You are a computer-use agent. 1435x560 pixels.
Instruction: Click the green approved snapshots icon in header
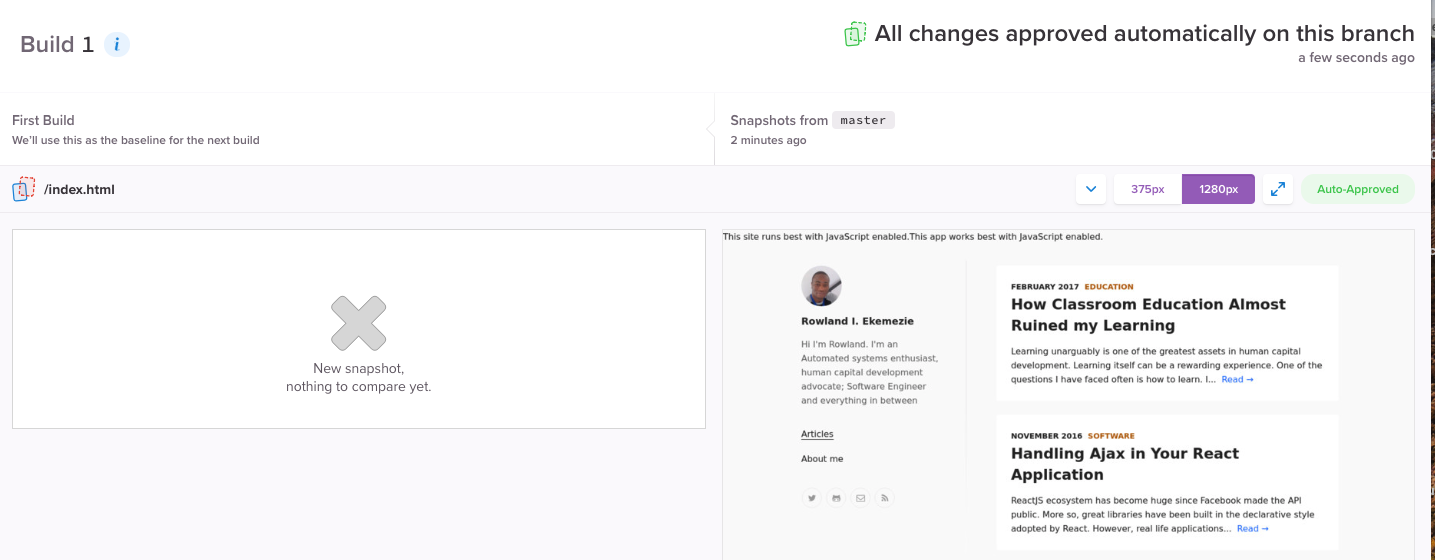click(x=855, y=34)
